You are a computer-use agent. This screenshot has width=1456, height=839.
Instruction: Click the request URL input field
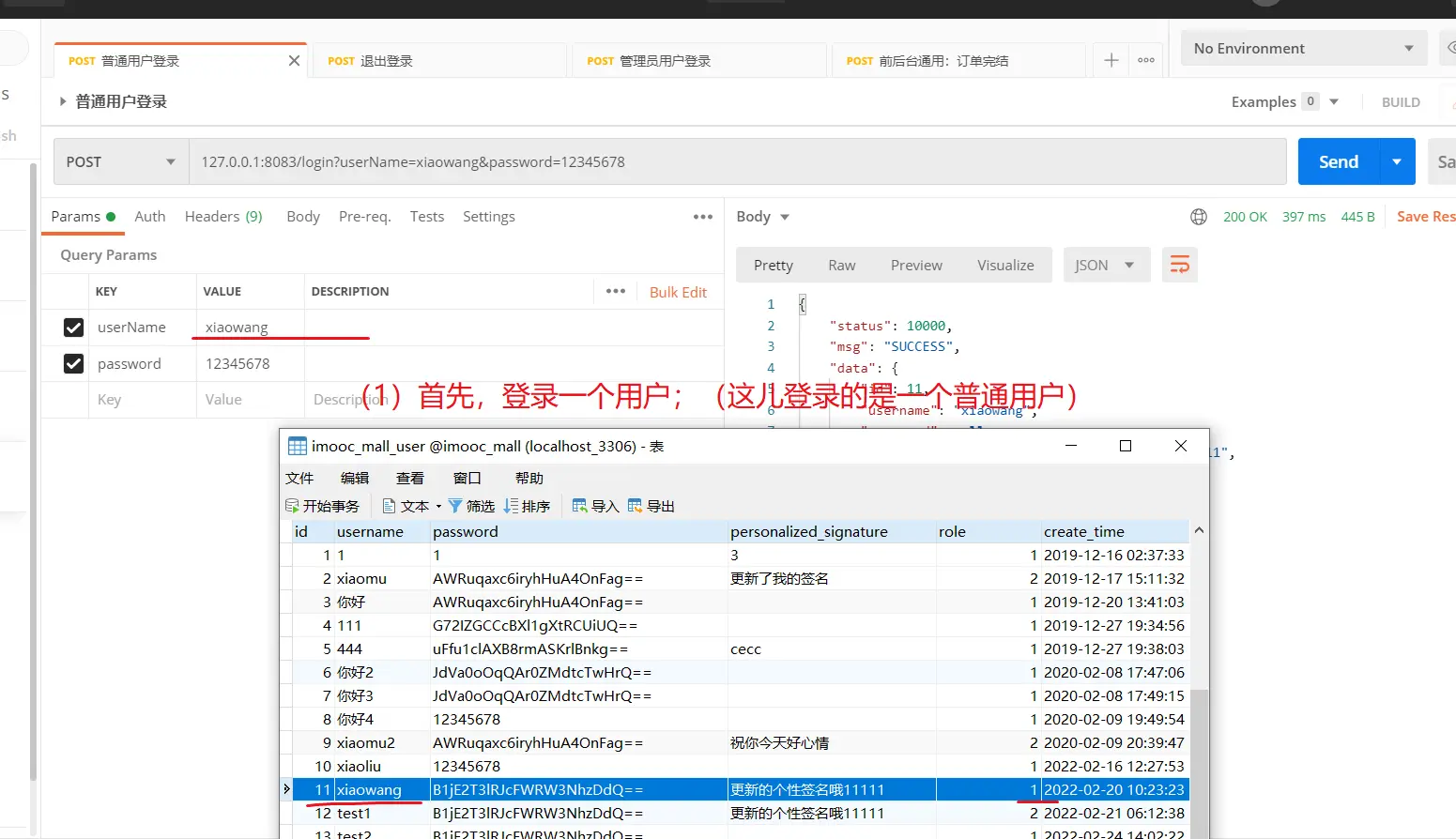click(737, 162)
